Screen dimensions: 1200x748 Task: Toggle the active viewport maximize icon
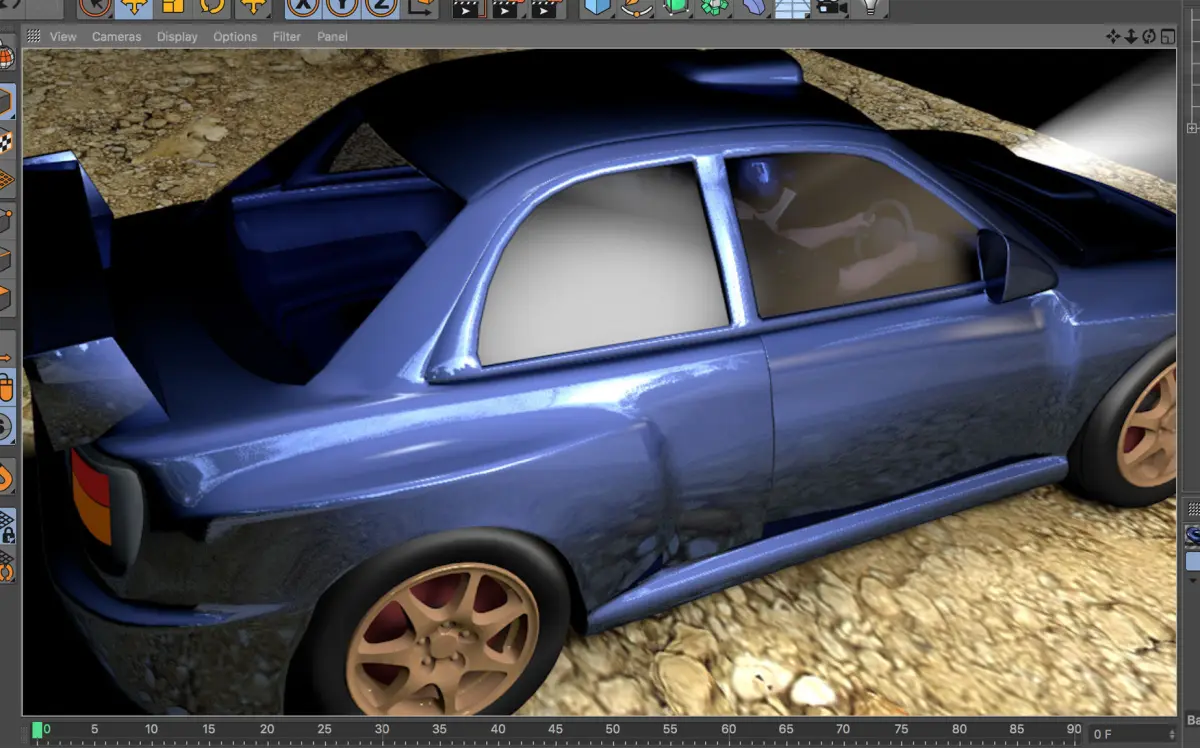[x=1167, y=36]
